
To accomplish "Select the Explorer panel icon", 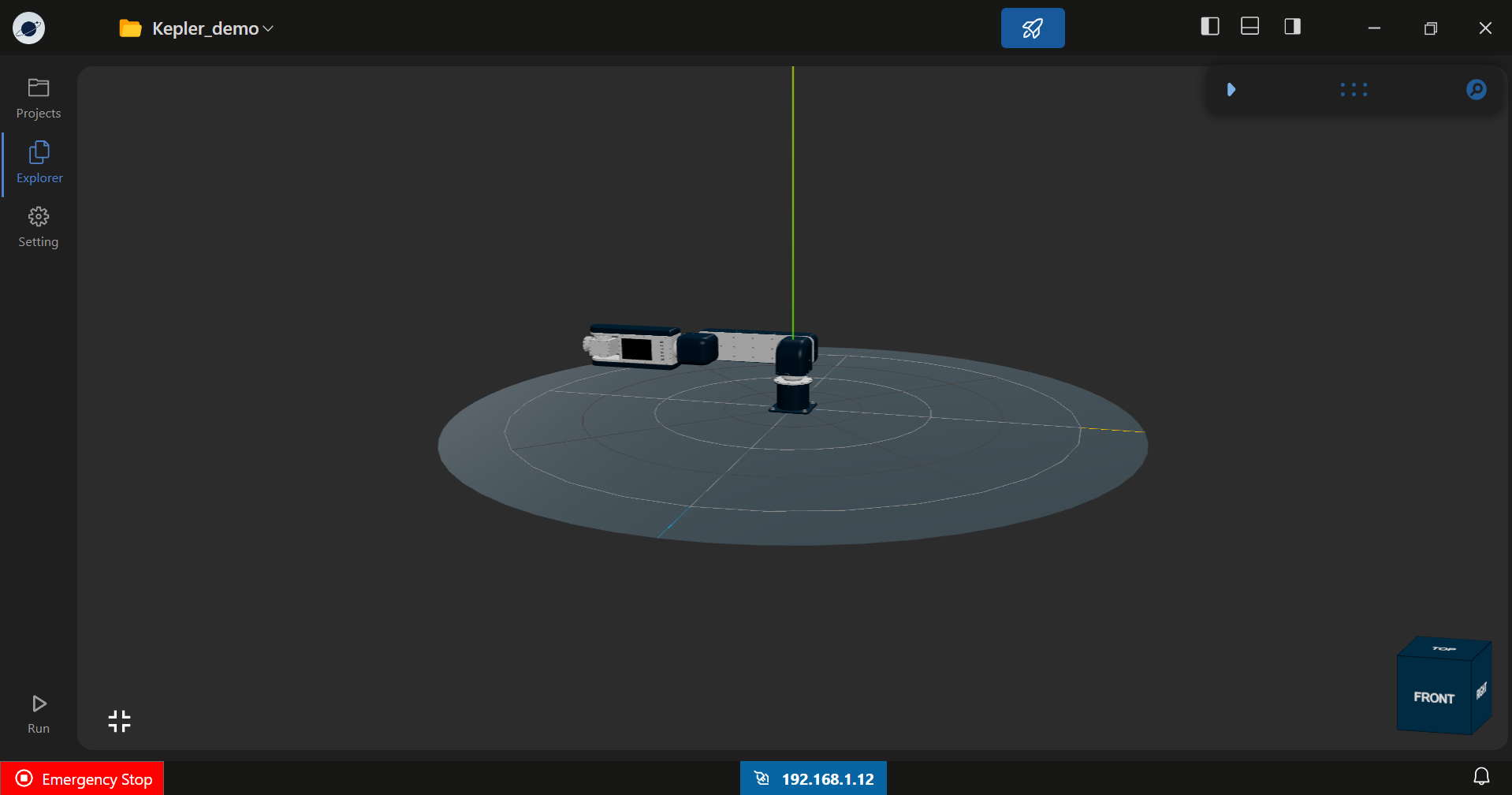I will 38,160.
